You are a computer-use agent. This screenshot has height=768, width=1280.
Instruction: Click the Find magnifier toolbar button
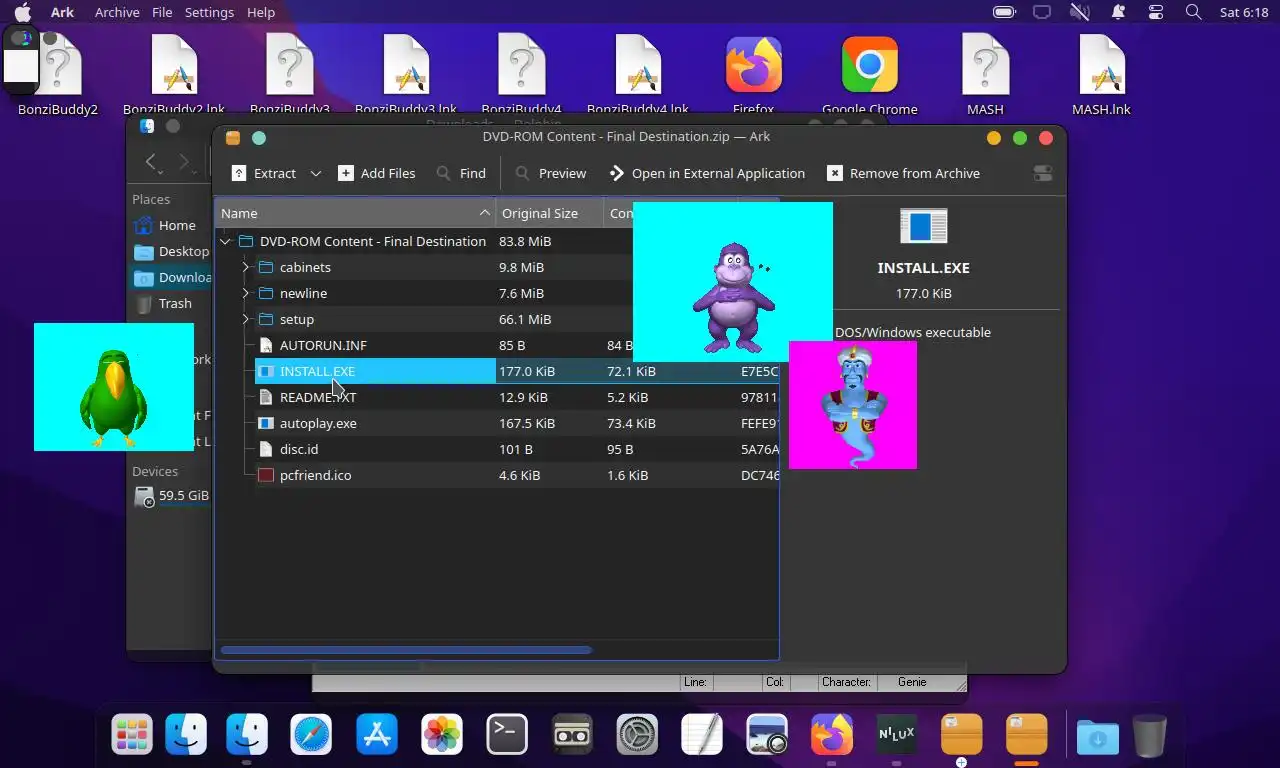pyautogui.click(x=461, y=173)
